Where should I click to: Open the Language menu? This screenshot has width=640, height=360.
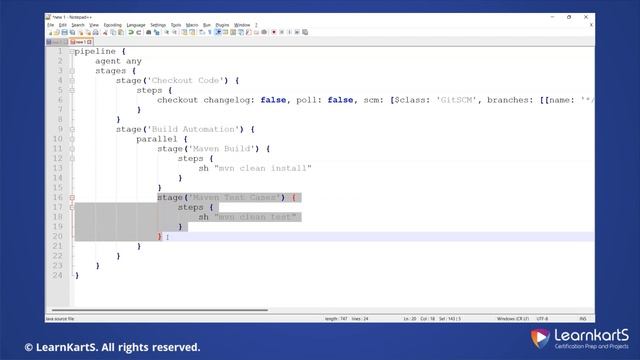click(136, 25)
